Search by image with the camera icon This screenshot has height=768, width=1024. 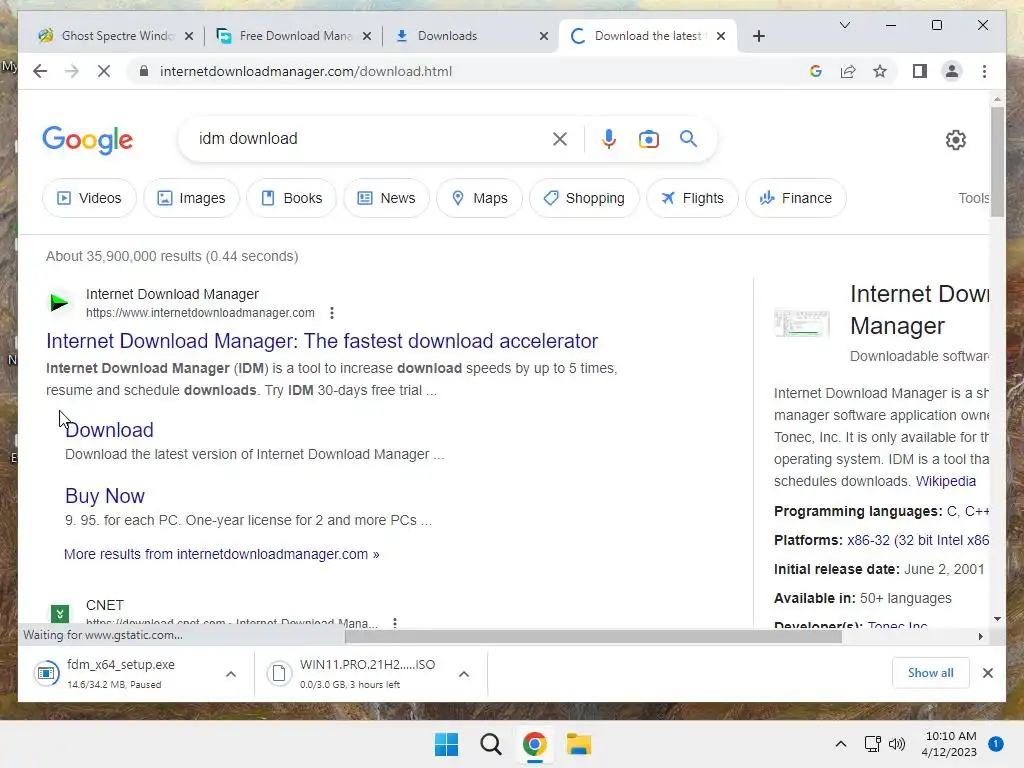(648, 138)
